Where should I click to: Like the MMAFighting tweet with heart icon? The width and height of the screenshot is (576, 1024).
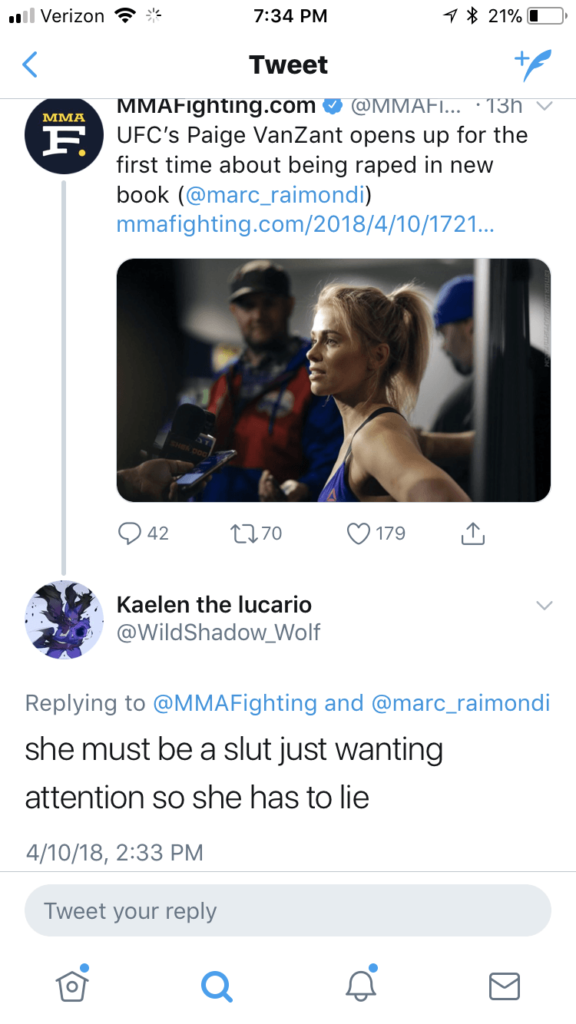coord(359,534)
